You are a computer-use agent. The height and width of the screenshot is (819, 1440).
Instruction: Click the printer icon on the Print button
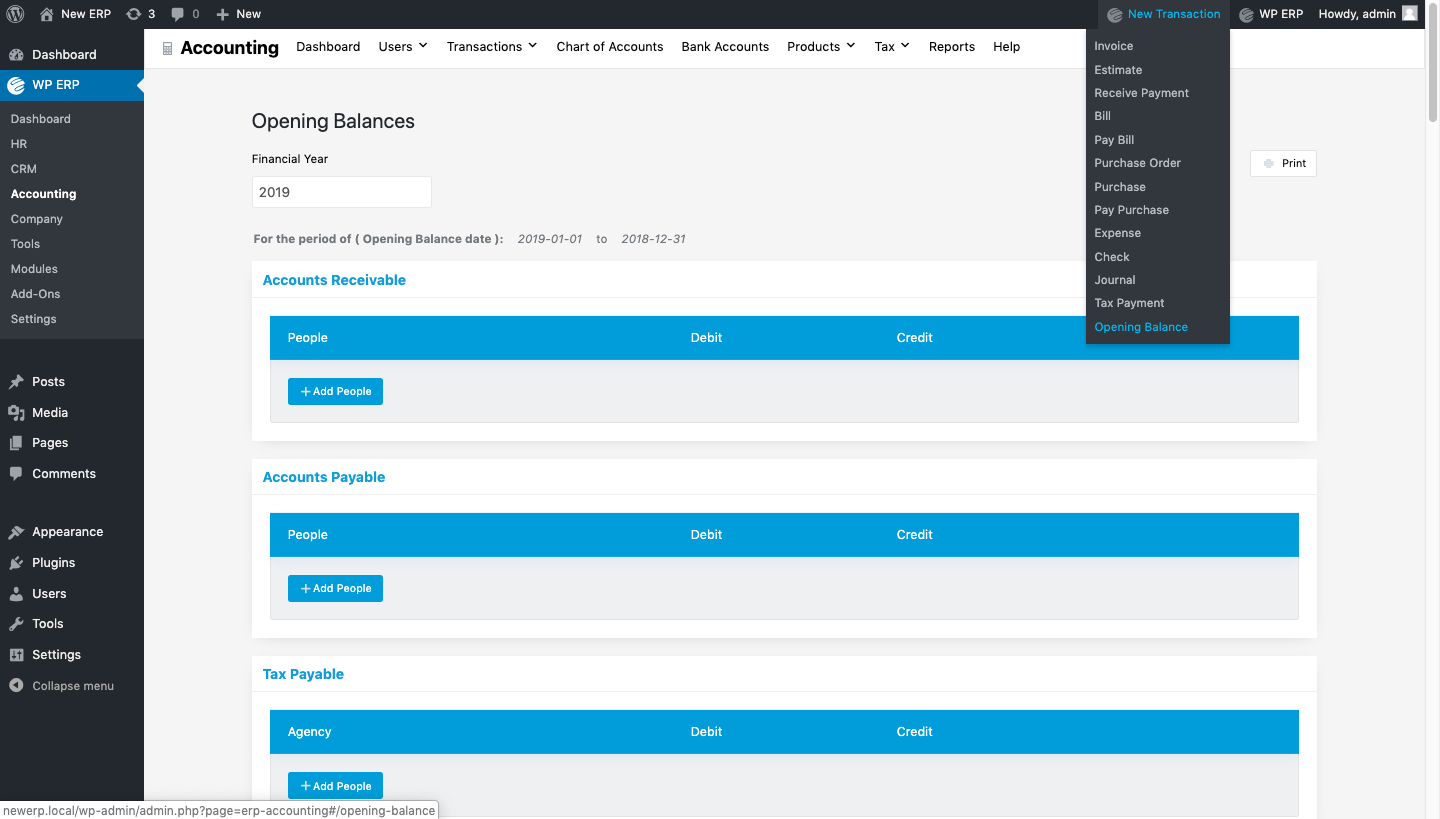pos(1269,163)
